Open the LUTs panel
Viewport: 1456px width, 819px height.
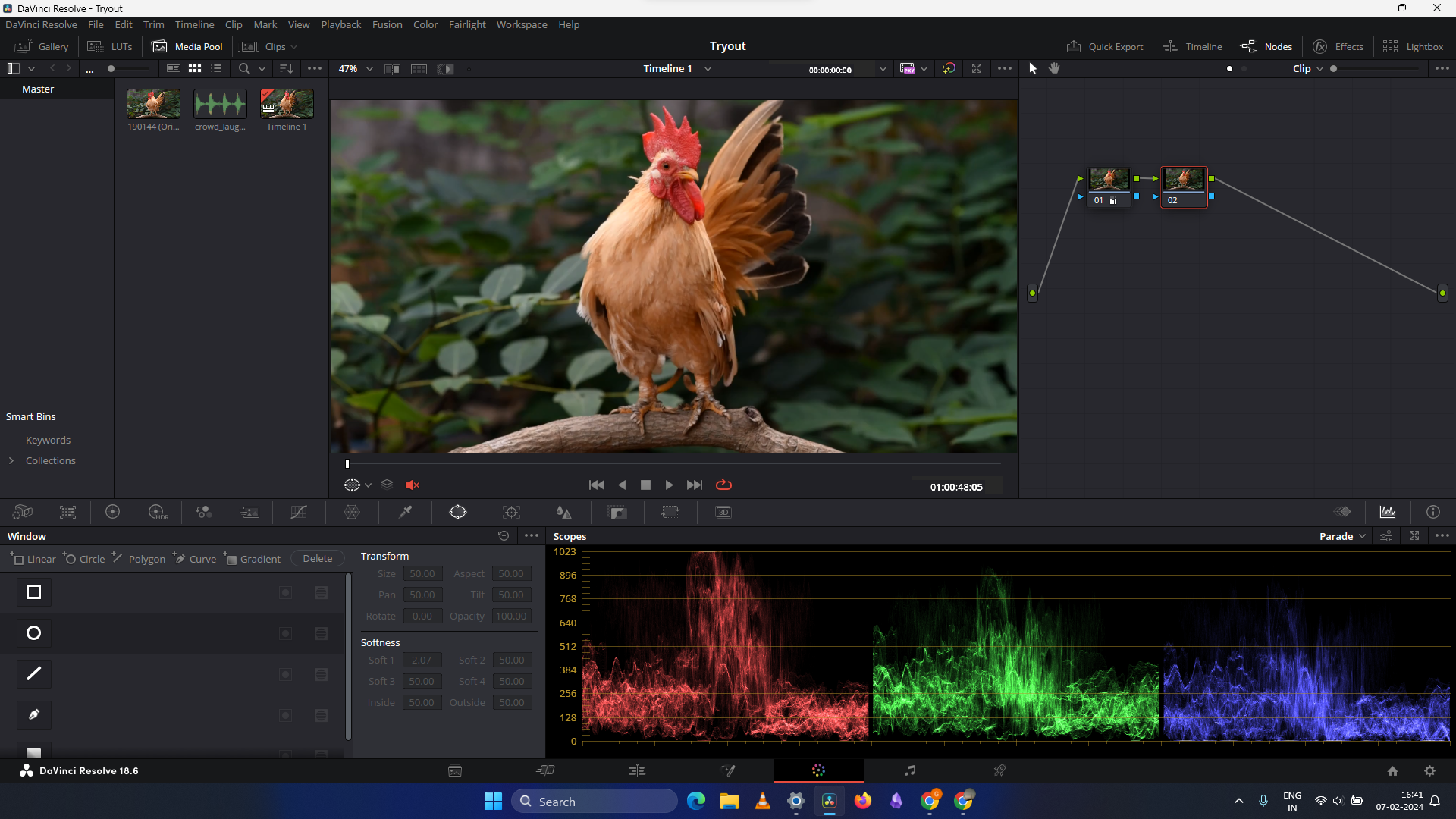pos(110,47)
